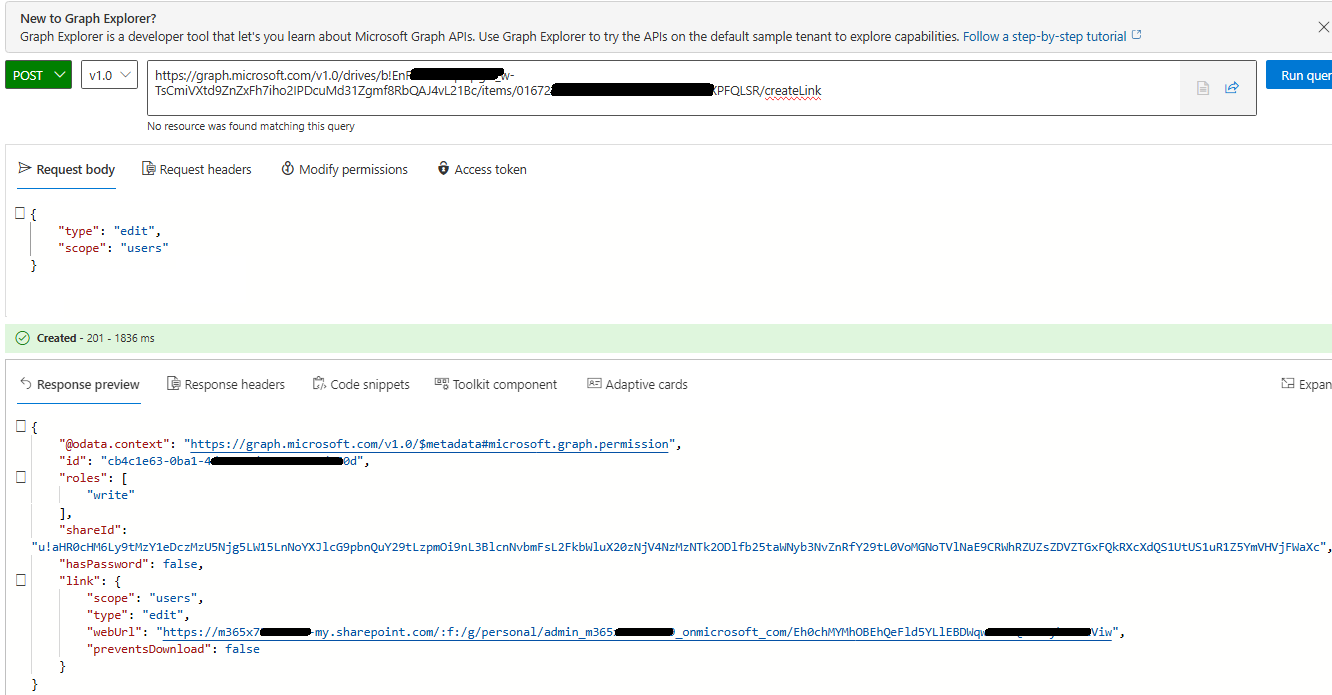Expand the response area
Screen dimensions: 1332x695
tap(1306, 384)
